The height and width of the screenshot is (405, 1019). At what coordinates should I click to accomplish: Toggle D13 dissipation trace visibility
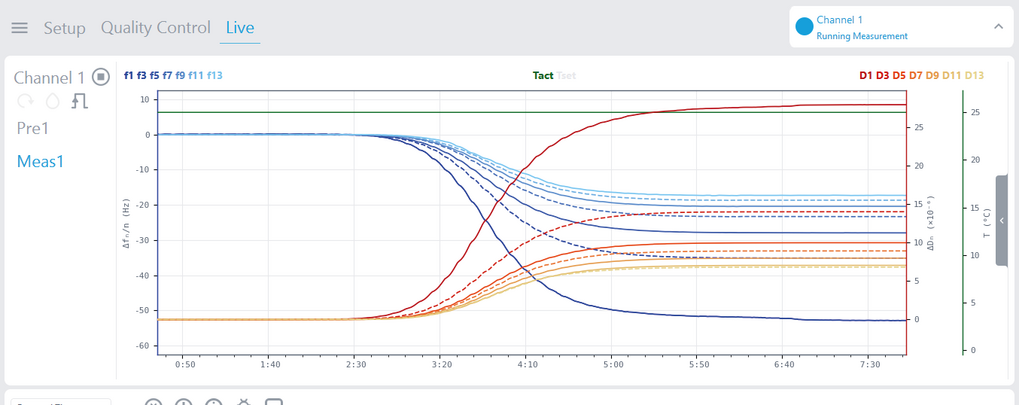coord(974,75)
